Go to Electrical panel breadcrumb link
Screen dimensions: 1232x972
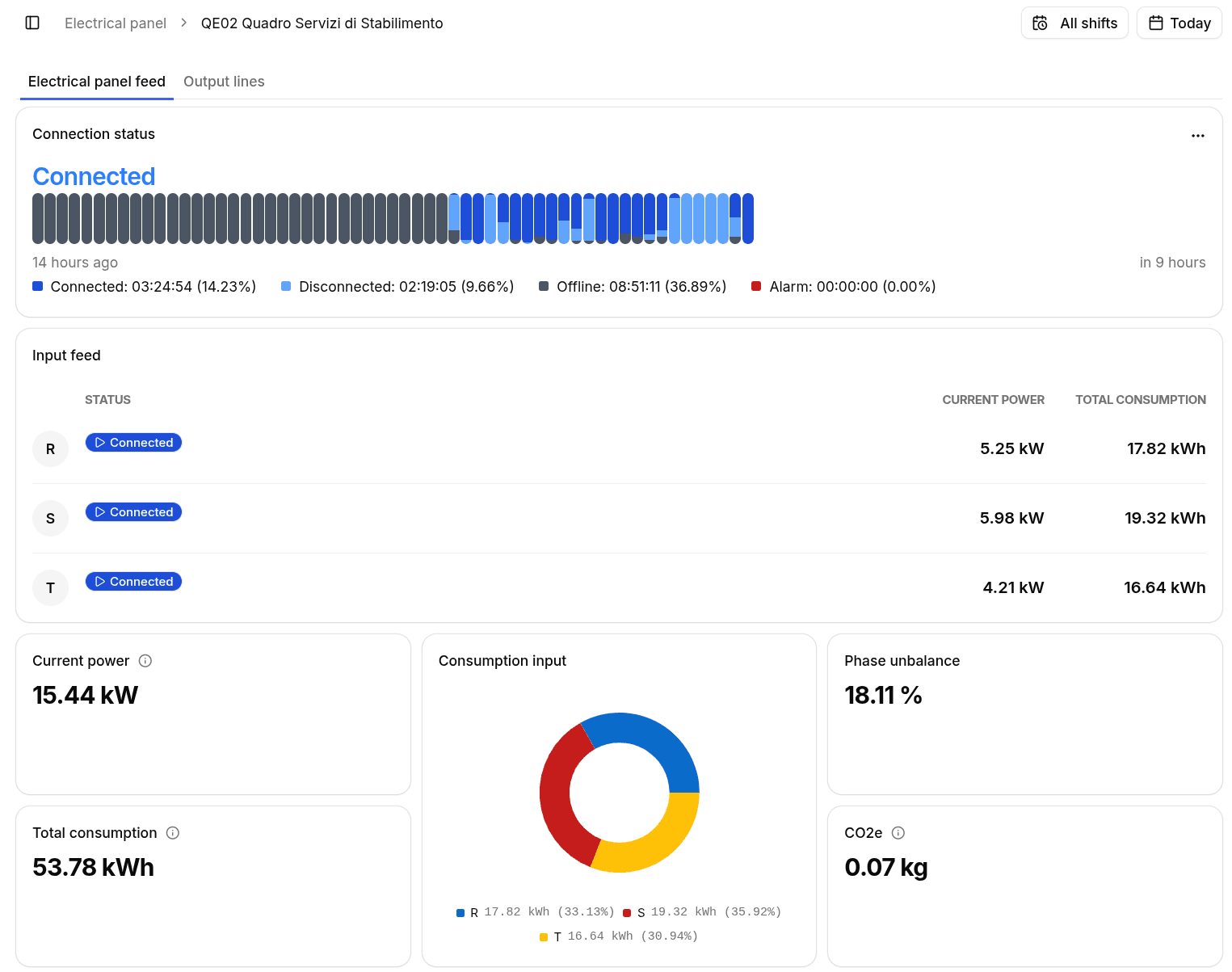116,23
